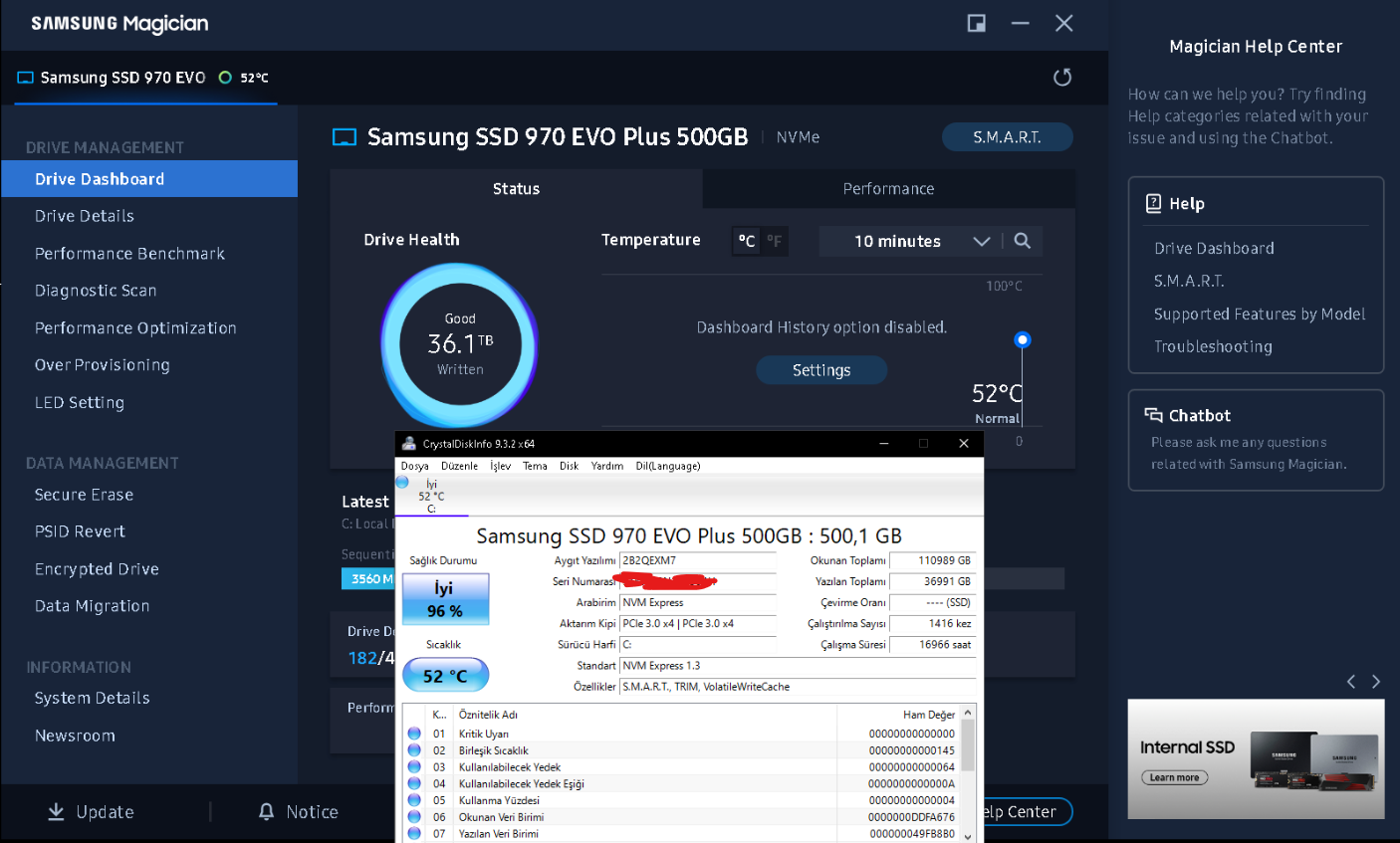Image resolution: width=1400 pixels, height=843 pixels.
Task: Switch temperature unit to Celsius
Action: point(747,241)
